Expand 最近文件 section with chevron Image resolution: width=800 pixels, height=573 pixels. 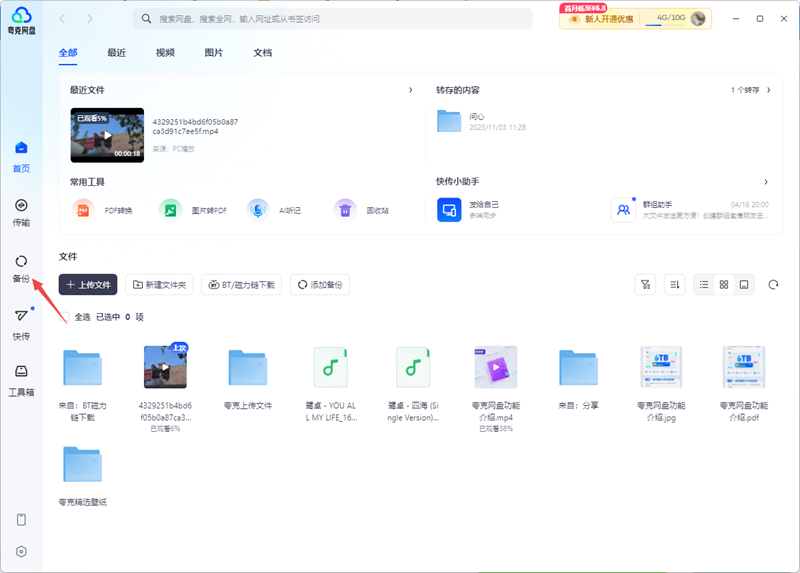pyautogui.click(x=410, y=90)
